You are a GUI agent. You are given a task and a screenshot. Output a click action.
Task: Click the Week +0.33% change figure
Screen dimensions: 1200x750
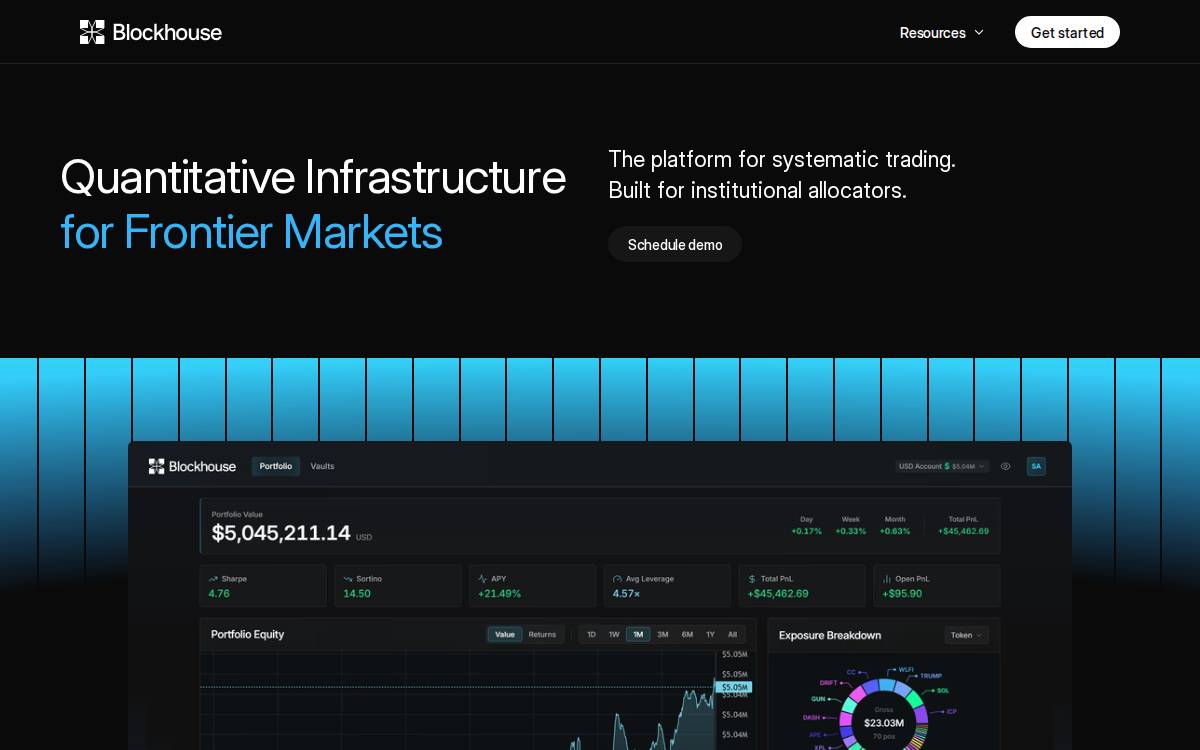pyautogui.click(x=851, y=531)
